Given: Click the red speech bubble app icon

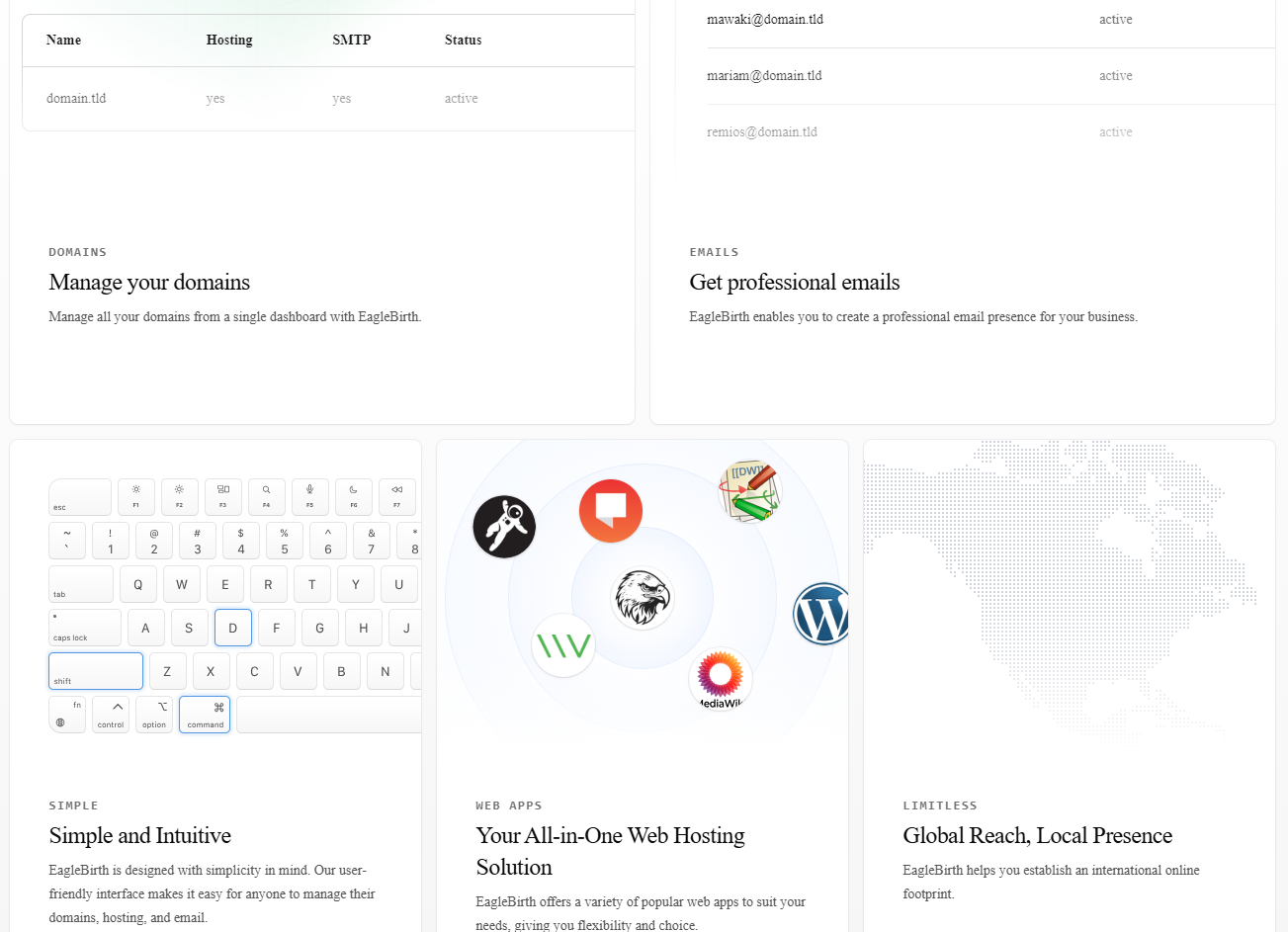Looking at the screenshot, I should (x=611, y=511).
